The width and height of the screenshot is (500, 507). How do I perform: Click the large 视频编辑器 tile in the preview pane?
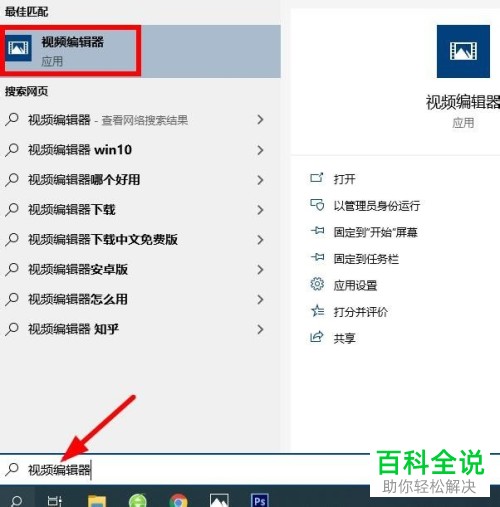[463, 51]
